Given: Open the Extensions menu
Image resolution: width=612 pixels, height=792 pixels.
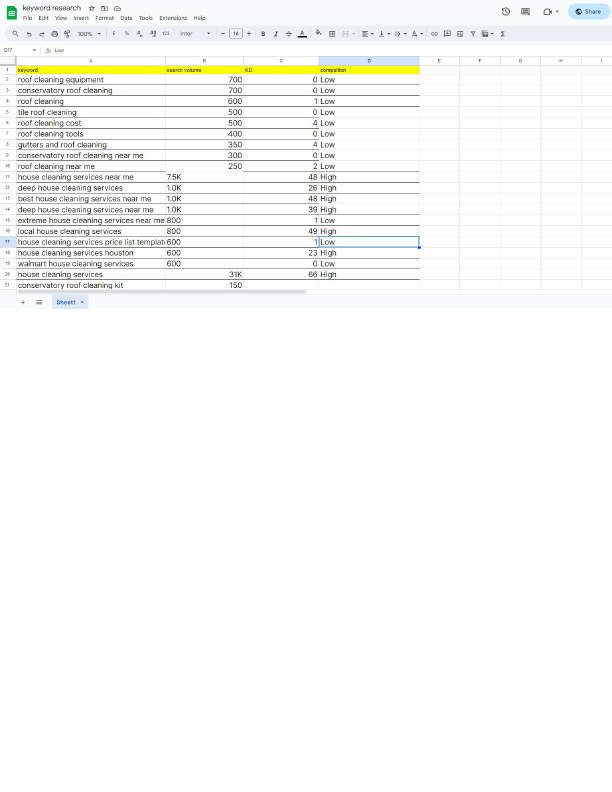Looking at the screenshot, I should coord(173,18).
